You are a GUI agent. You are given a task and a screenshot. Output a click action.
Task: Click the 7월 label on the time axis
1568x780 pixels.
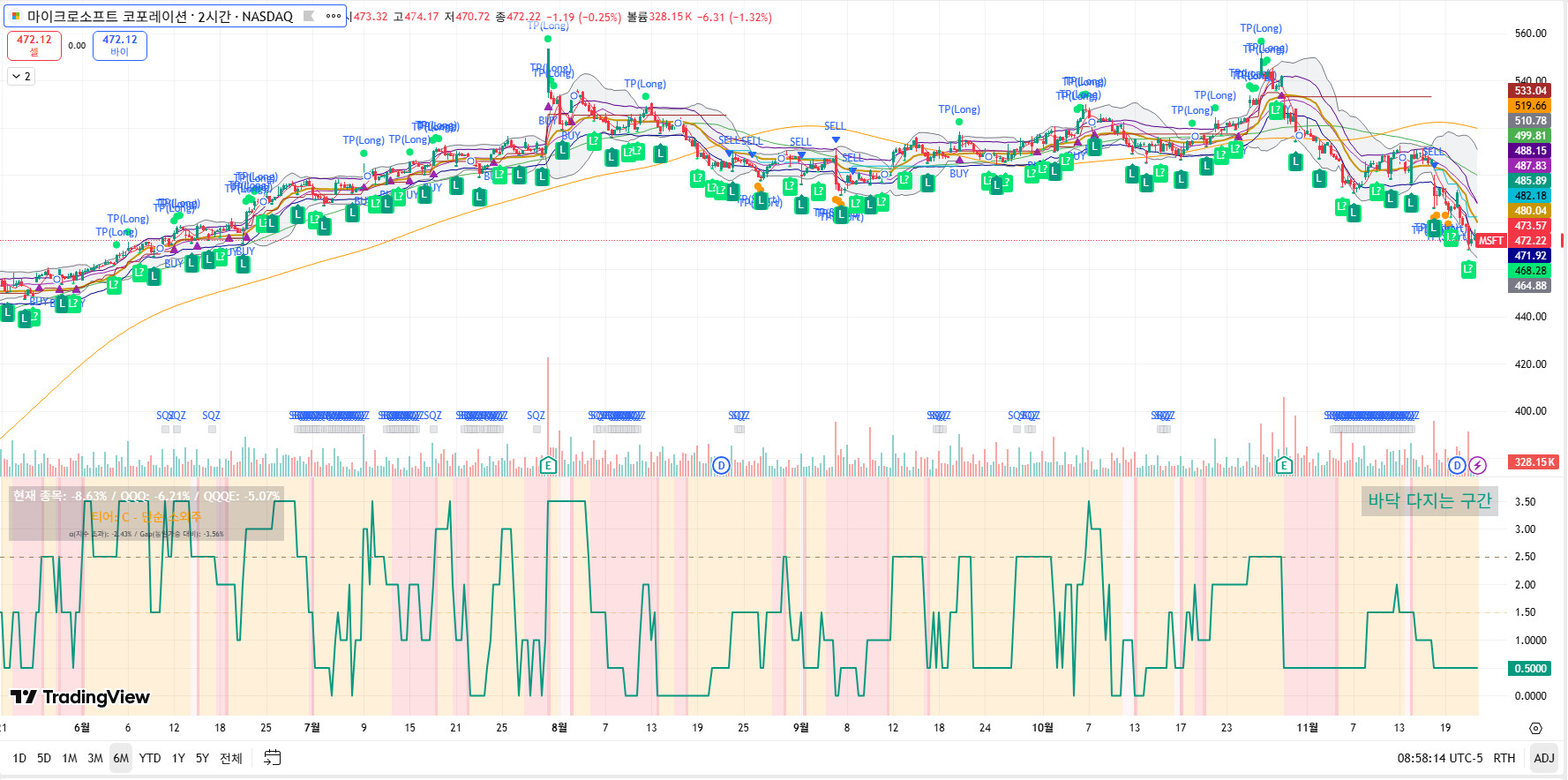pos(311,728)
